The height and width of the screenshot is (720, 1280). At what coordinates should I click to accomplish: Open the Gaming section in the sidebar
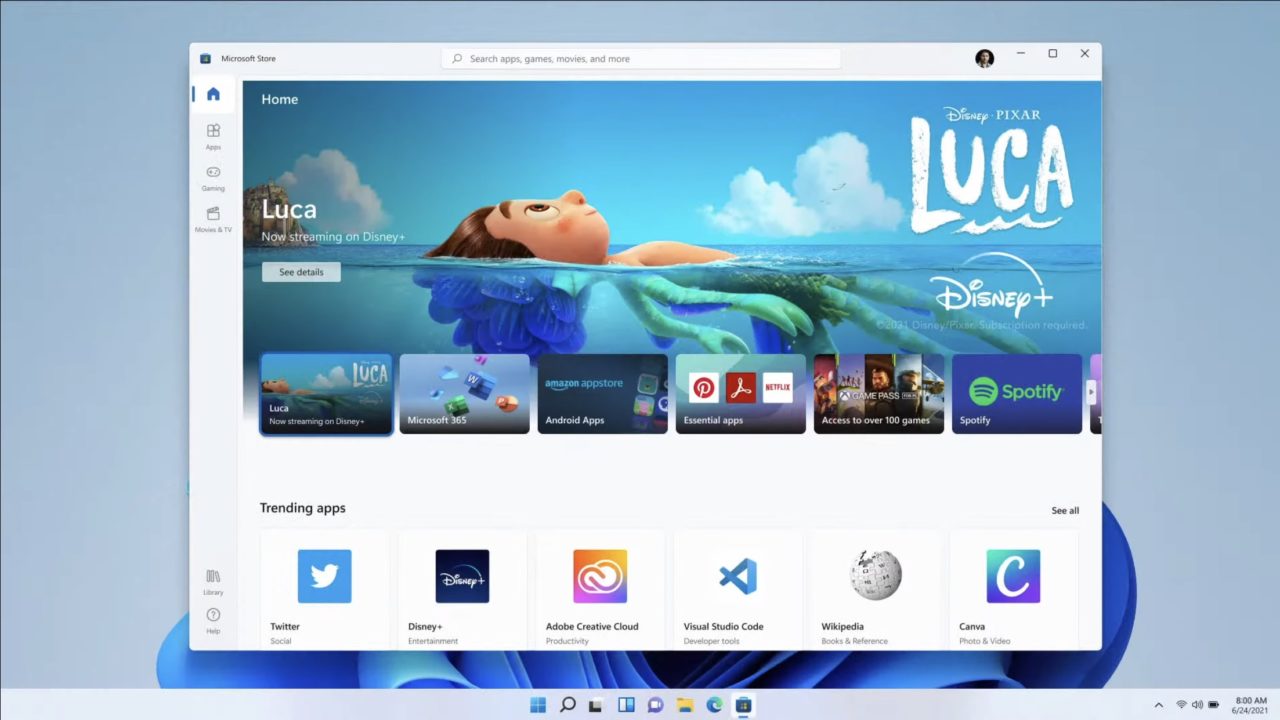[x=213, y=178]
